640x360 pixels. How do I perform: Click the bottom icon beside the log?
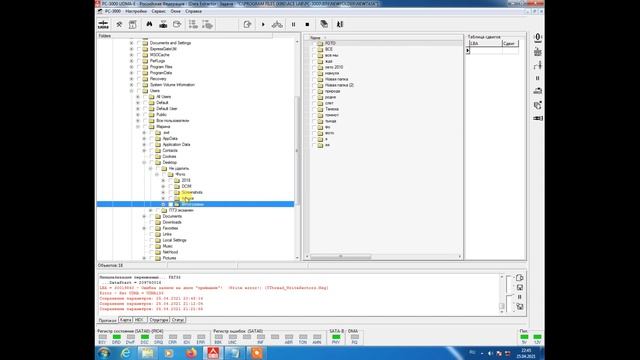[x=520, y=306]
